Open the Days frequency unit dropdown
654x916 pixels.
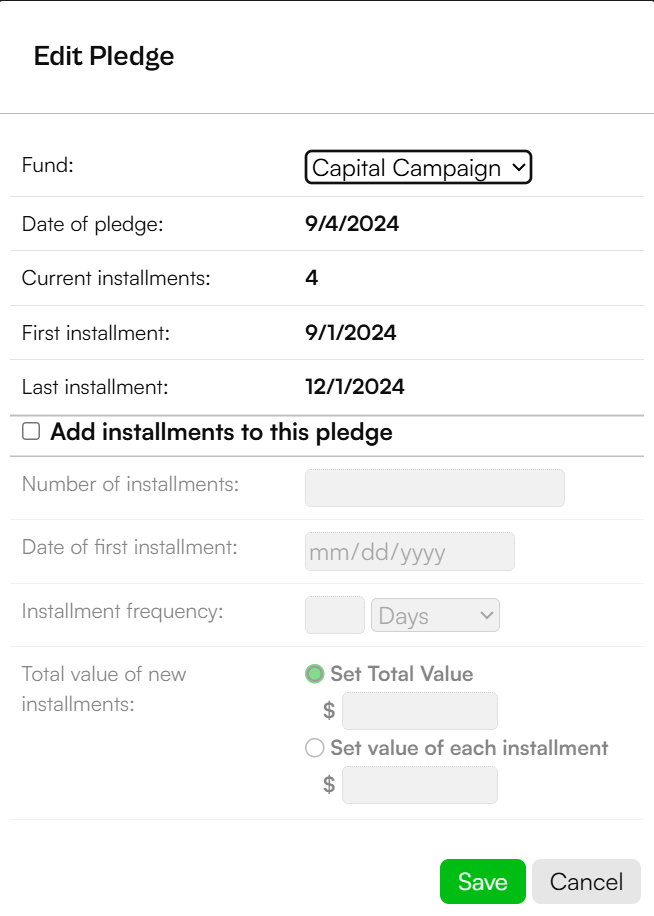point(435,615)
